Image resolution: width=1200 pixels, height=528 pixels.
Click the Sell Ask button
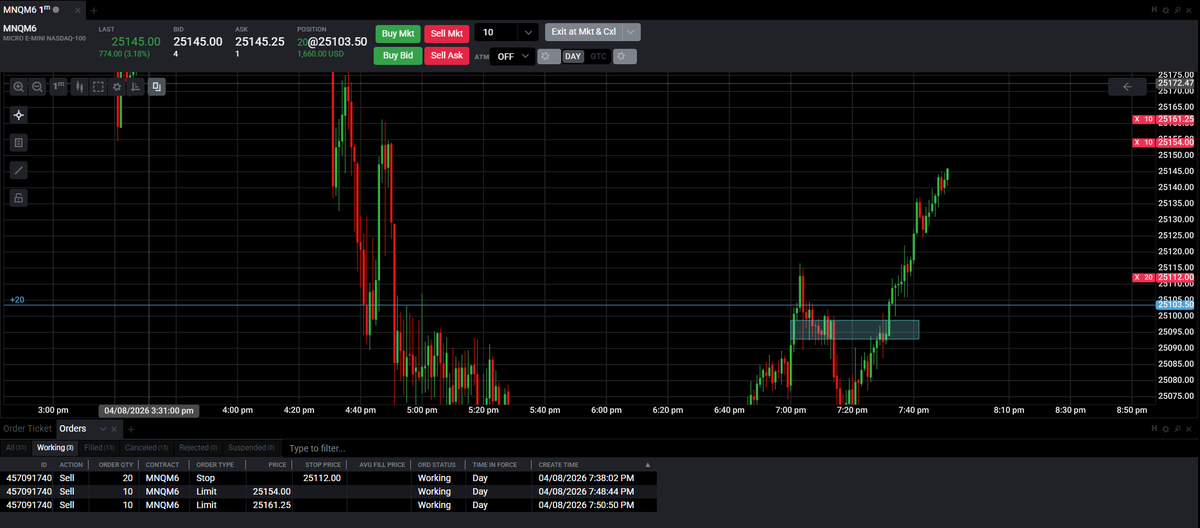tap(447, 56)
